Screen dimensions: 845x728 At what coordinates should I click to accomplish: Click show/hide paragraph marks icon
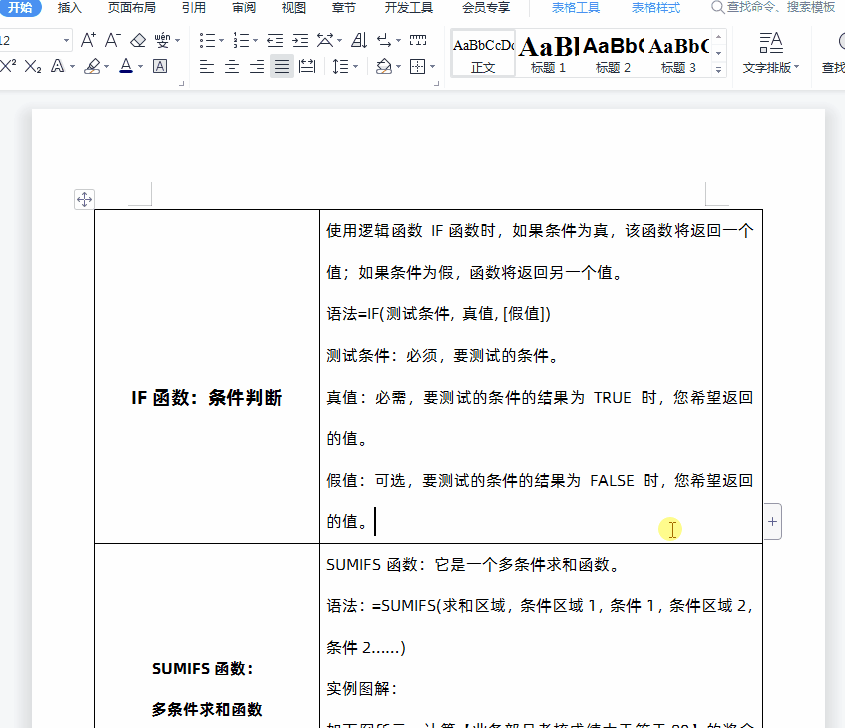tap(384, 40)
